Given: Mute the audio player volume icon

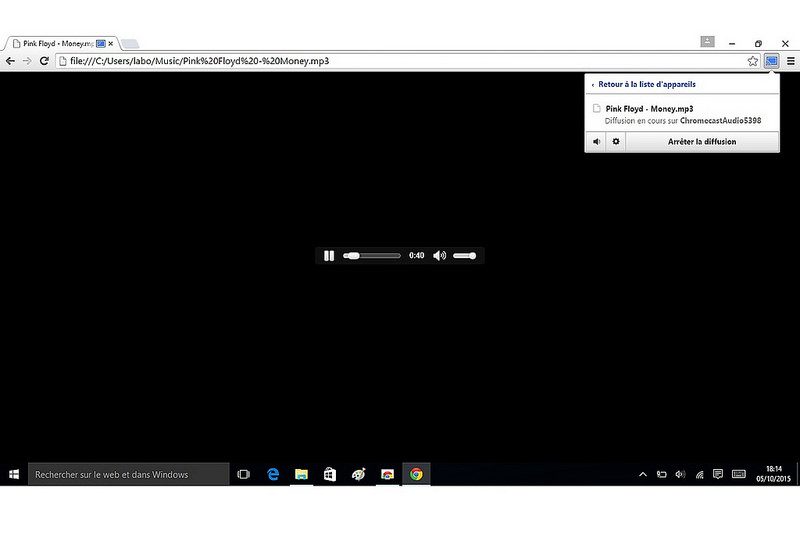Looking at the screenshot, I should tap(439, 256).
